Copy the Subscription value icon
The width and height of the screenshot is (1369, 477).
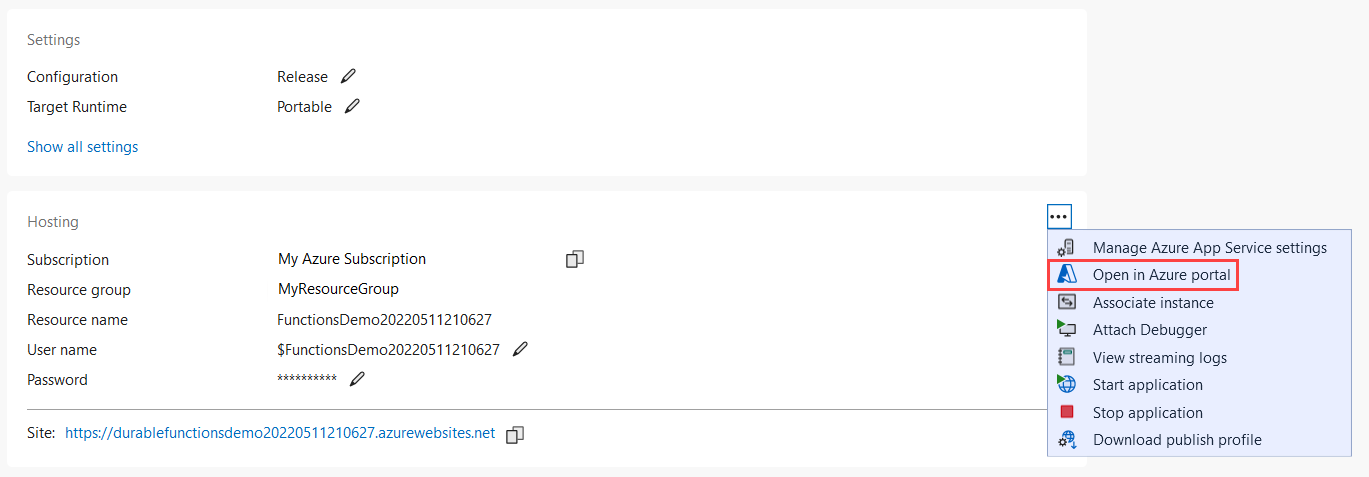click(575, 259)
